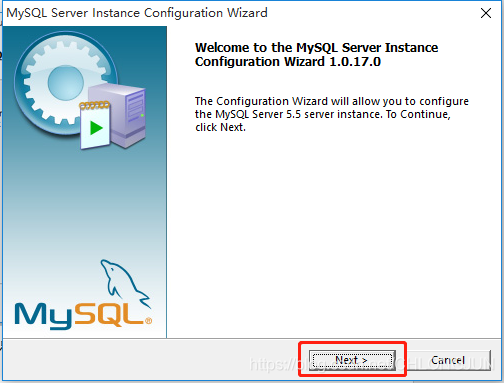This screenshot has height=383, width=504.
Task: Click the Next > button
Action: click(352, 360)
